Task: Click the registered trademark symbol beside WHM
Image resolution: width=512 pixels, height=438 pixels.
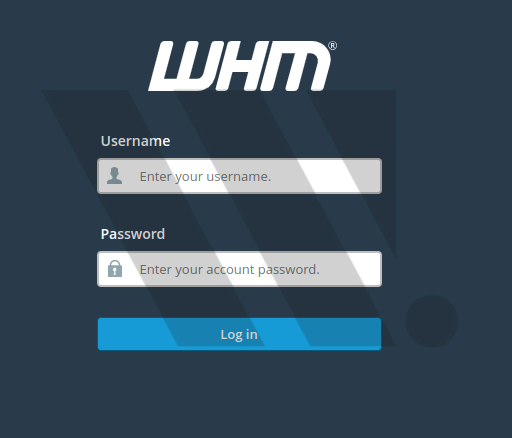Action: pyautogui.click(x=332, y=46)
